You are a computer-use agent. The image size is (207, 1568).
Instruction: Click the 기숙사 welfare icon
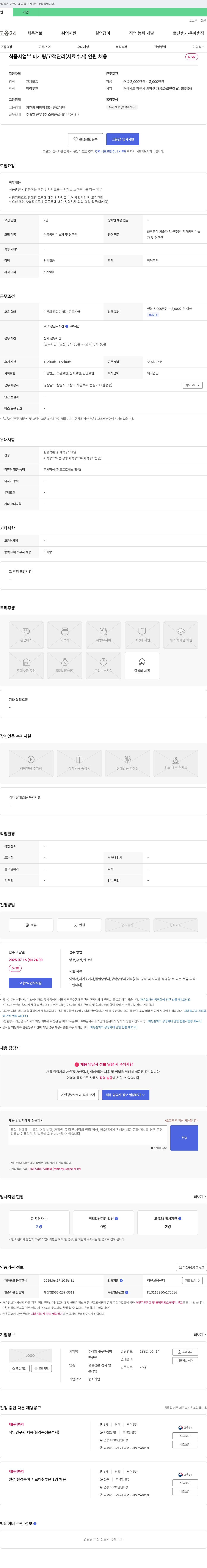tap(65, 635)
